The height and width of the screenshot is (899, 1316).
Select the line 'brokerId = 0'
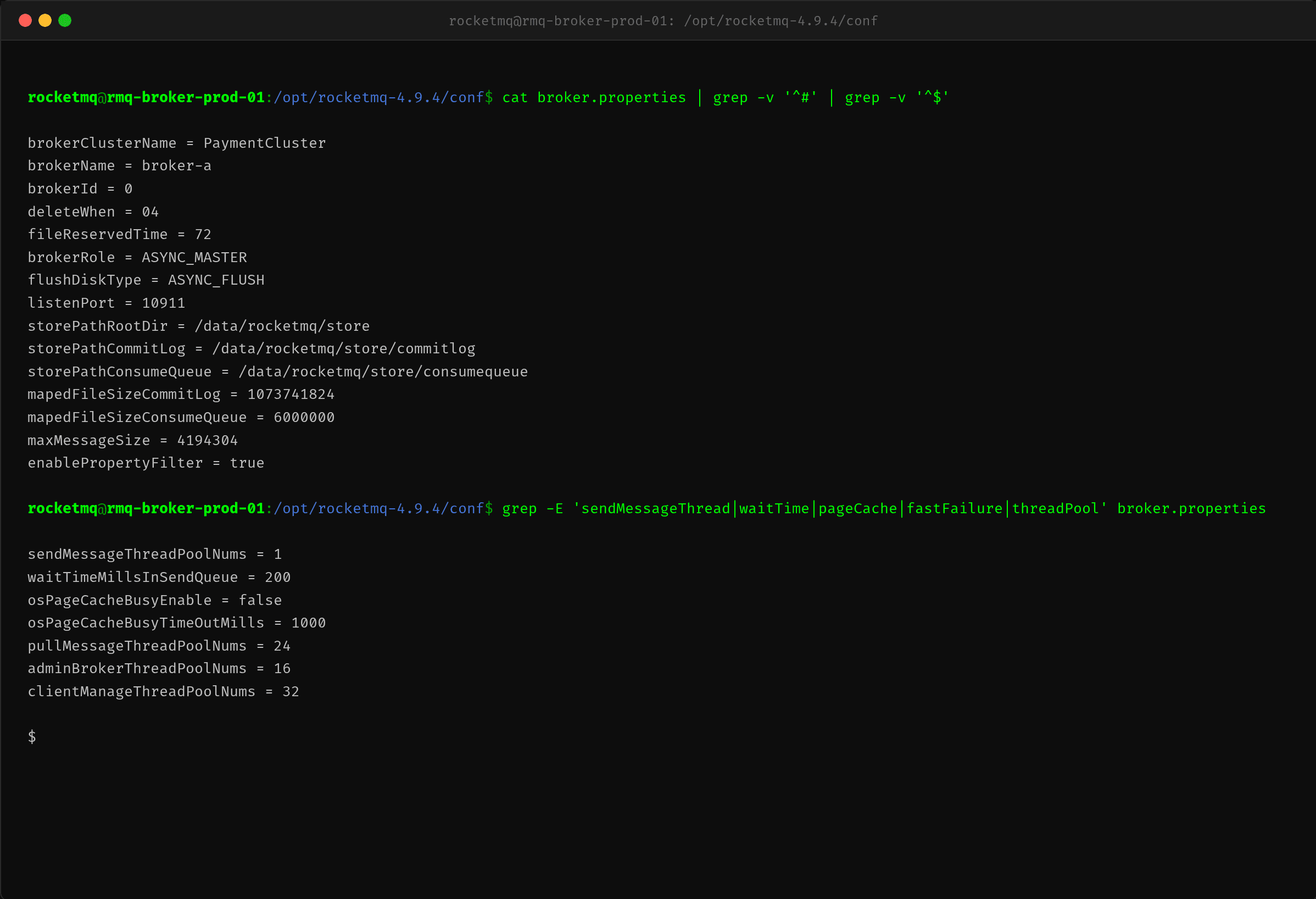pyautogui.click(x=80, y=188)
